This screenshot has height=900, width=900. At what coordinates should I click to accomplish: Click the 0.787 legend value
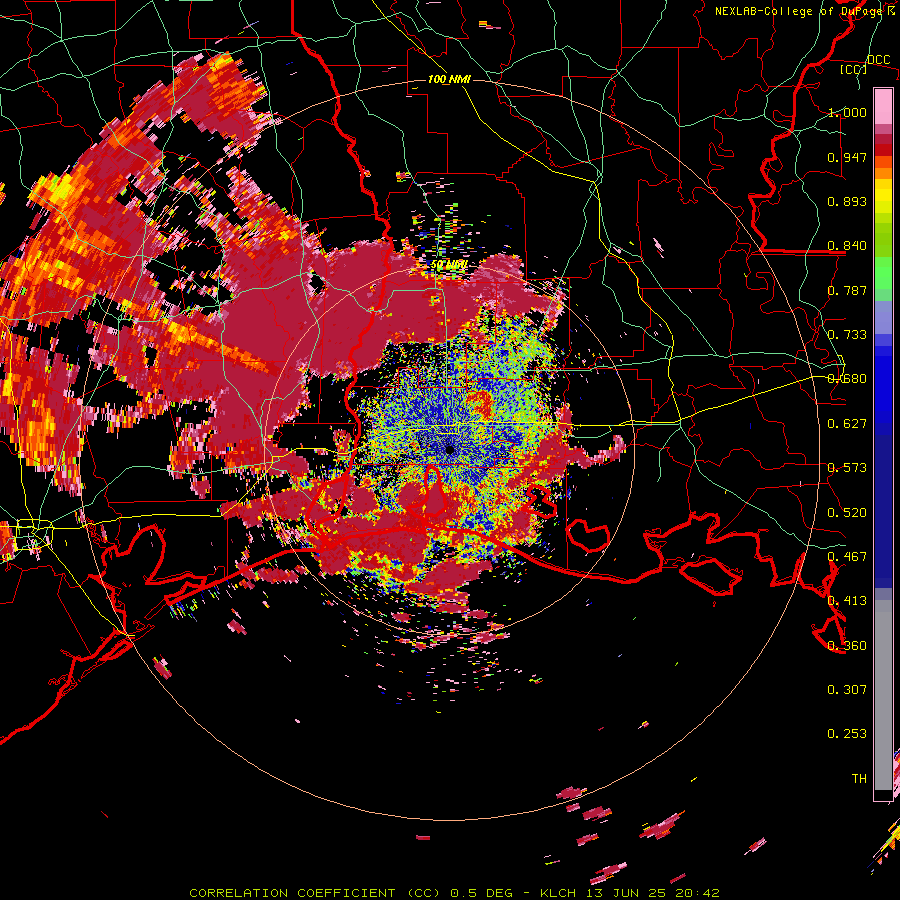[847, 290]
